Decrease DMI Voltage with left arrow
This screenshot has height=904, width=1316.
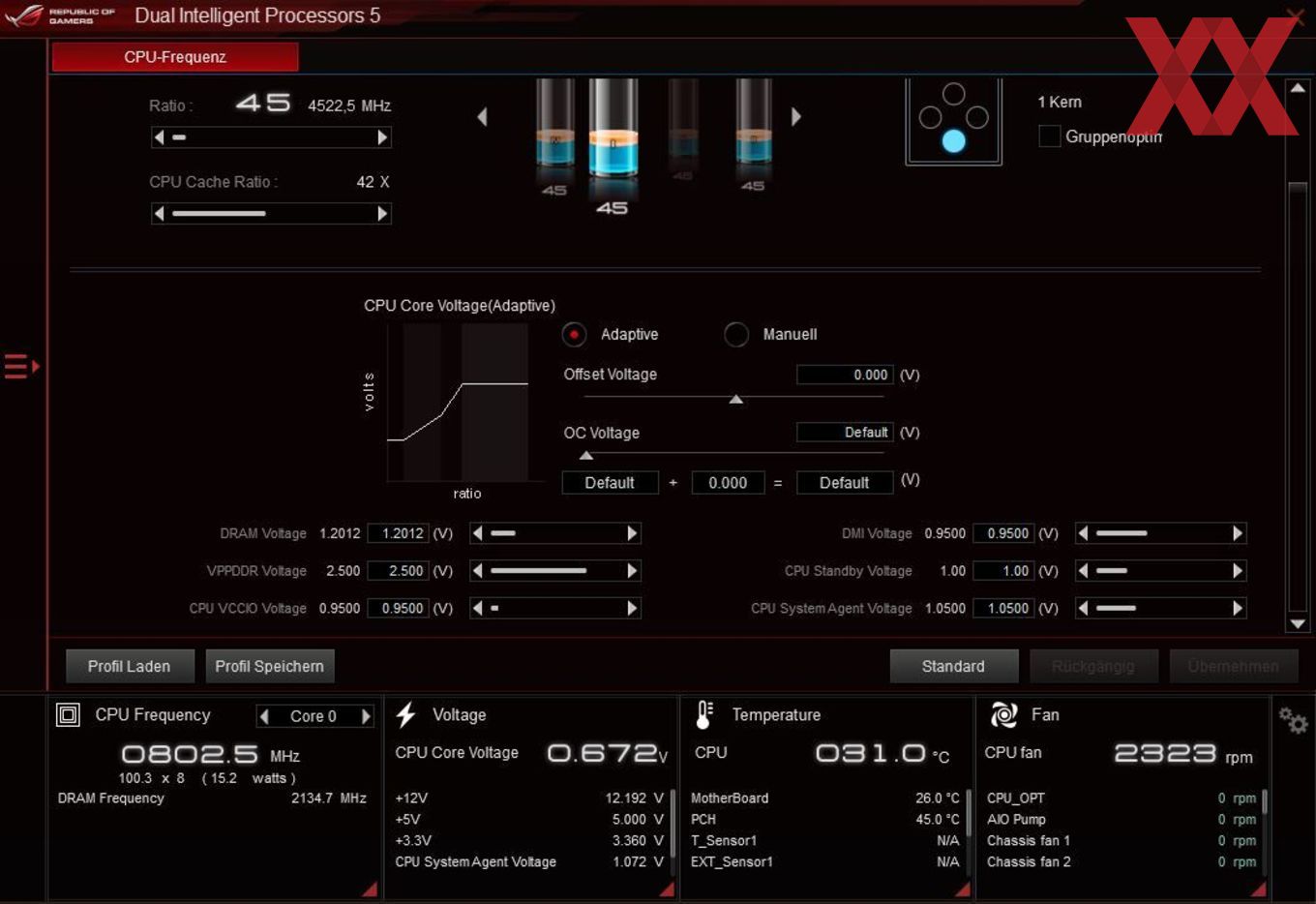click(x=1083, y=533)
